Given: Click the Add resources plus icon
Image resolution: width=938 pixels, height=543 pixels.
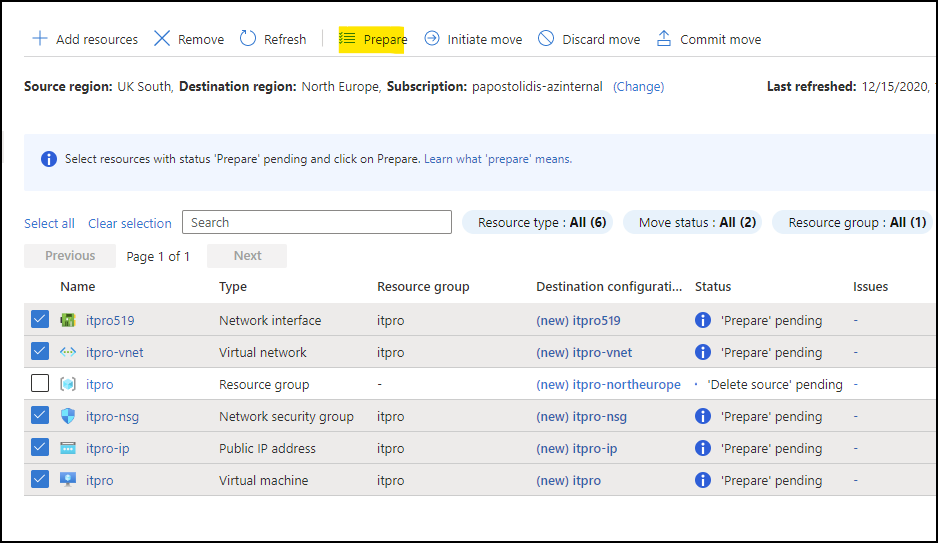Looking at the screenshot, I should (x=40, y=39).
